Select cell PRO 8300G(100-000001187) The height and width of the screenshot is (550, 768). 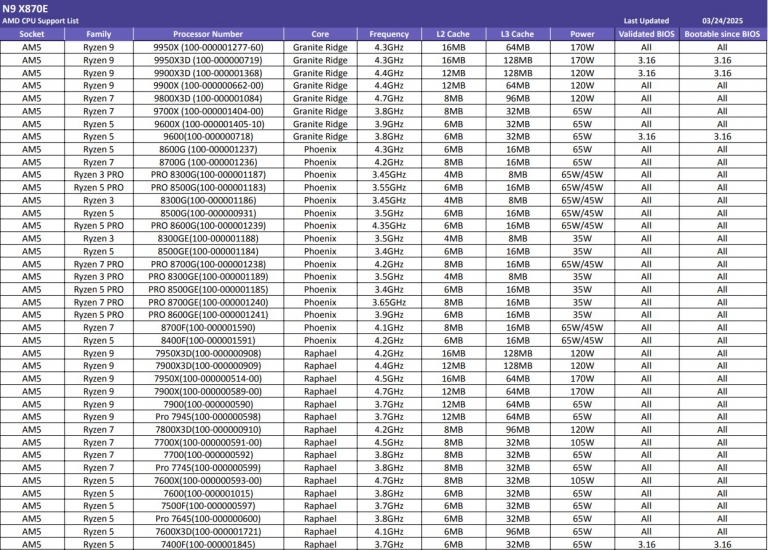pyautogui.click(x=208, y=175)
